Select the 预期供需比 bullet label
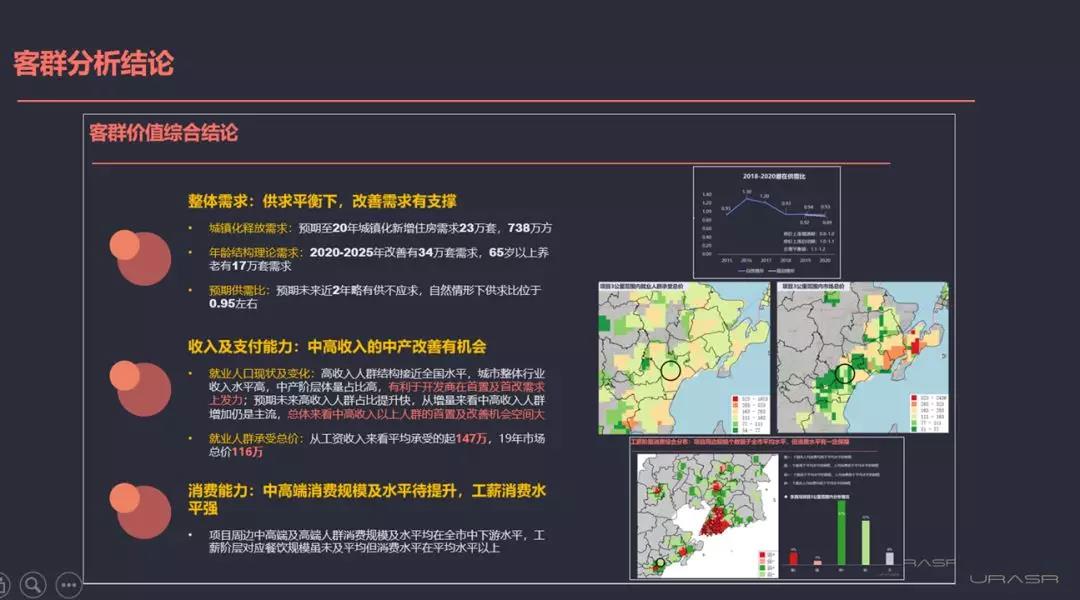The image size is (1080, 600). click(239, 291)
